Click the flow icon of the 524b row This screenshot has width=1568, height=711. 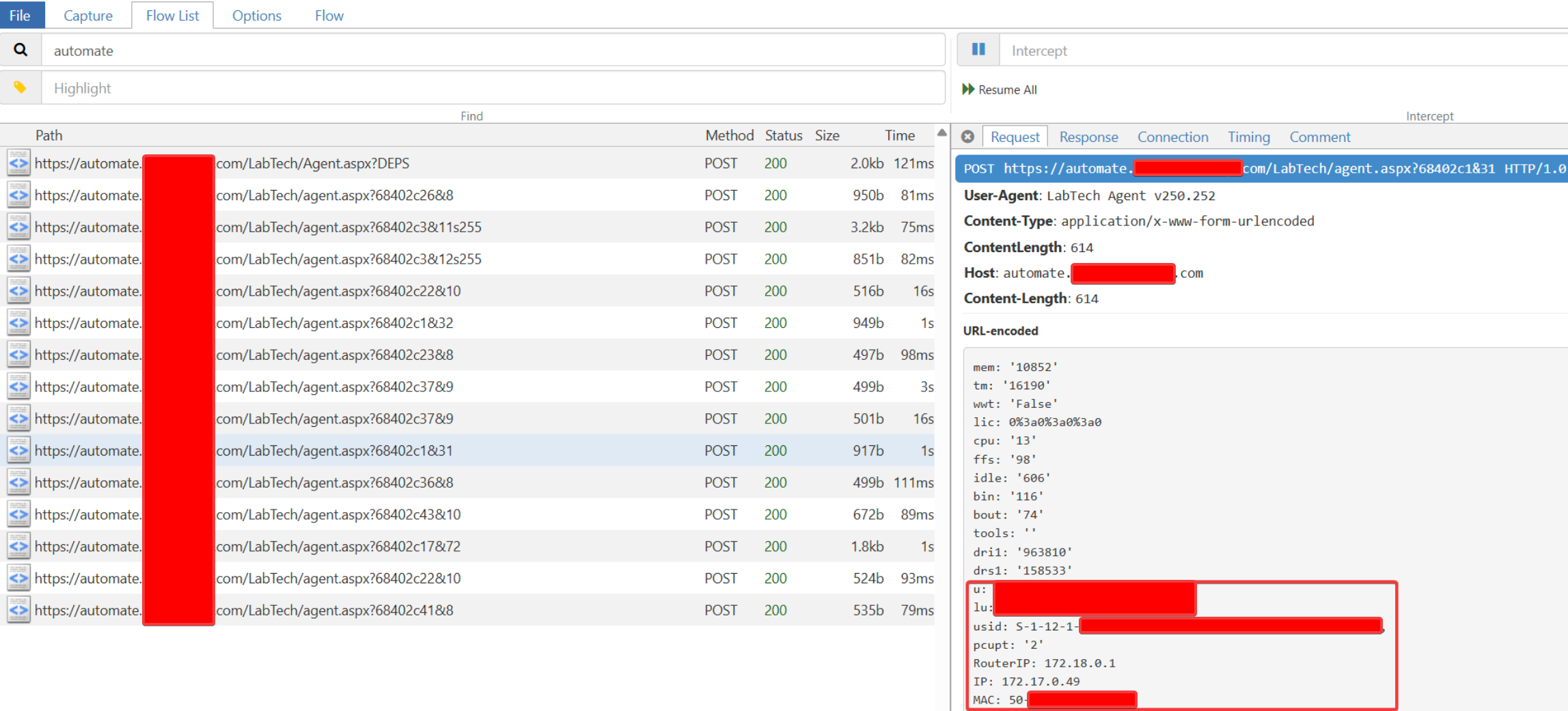click(18, 578)
